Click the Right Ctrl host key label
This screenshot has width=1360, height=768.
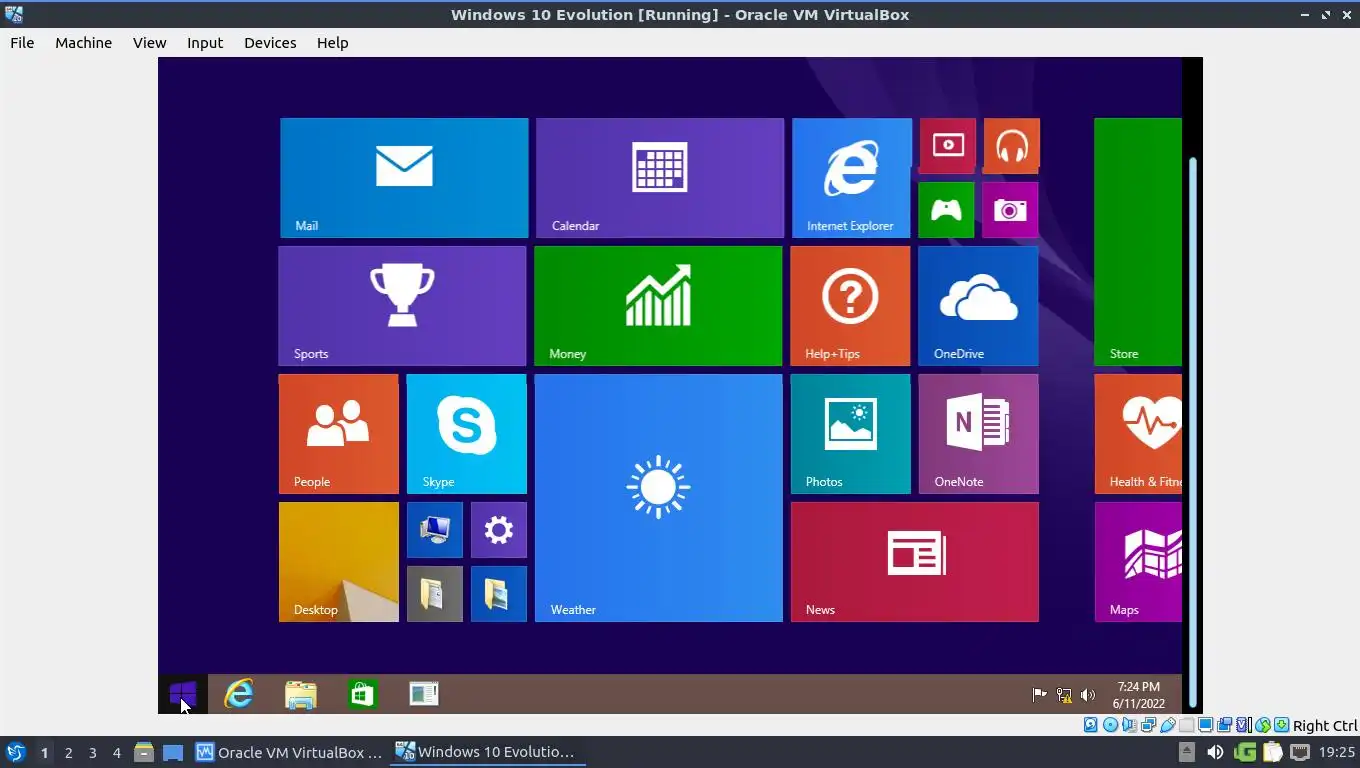(1325, 726)
